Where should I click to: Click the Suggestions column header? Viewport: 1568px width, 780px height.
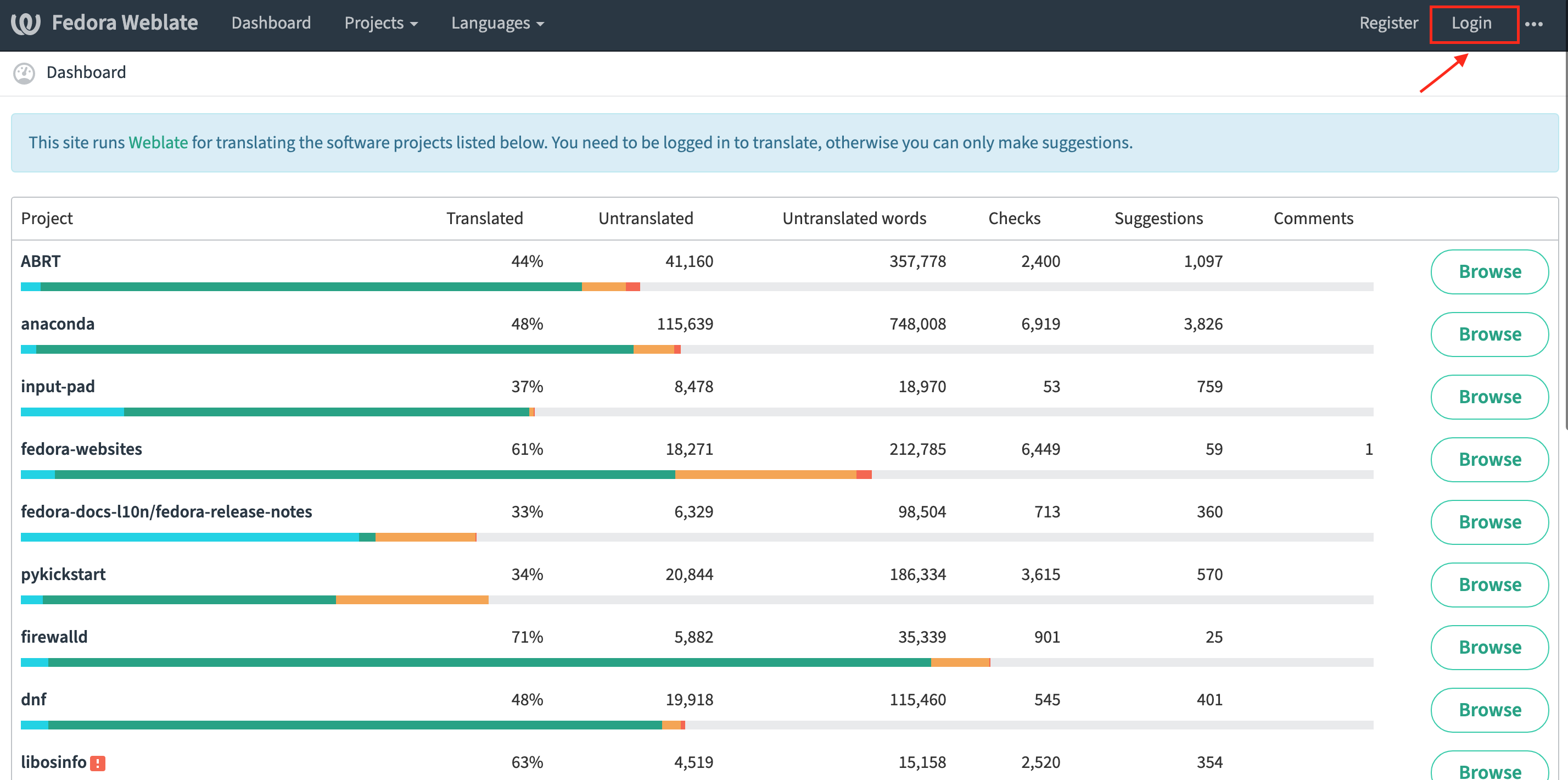(x=1158, y=219)
